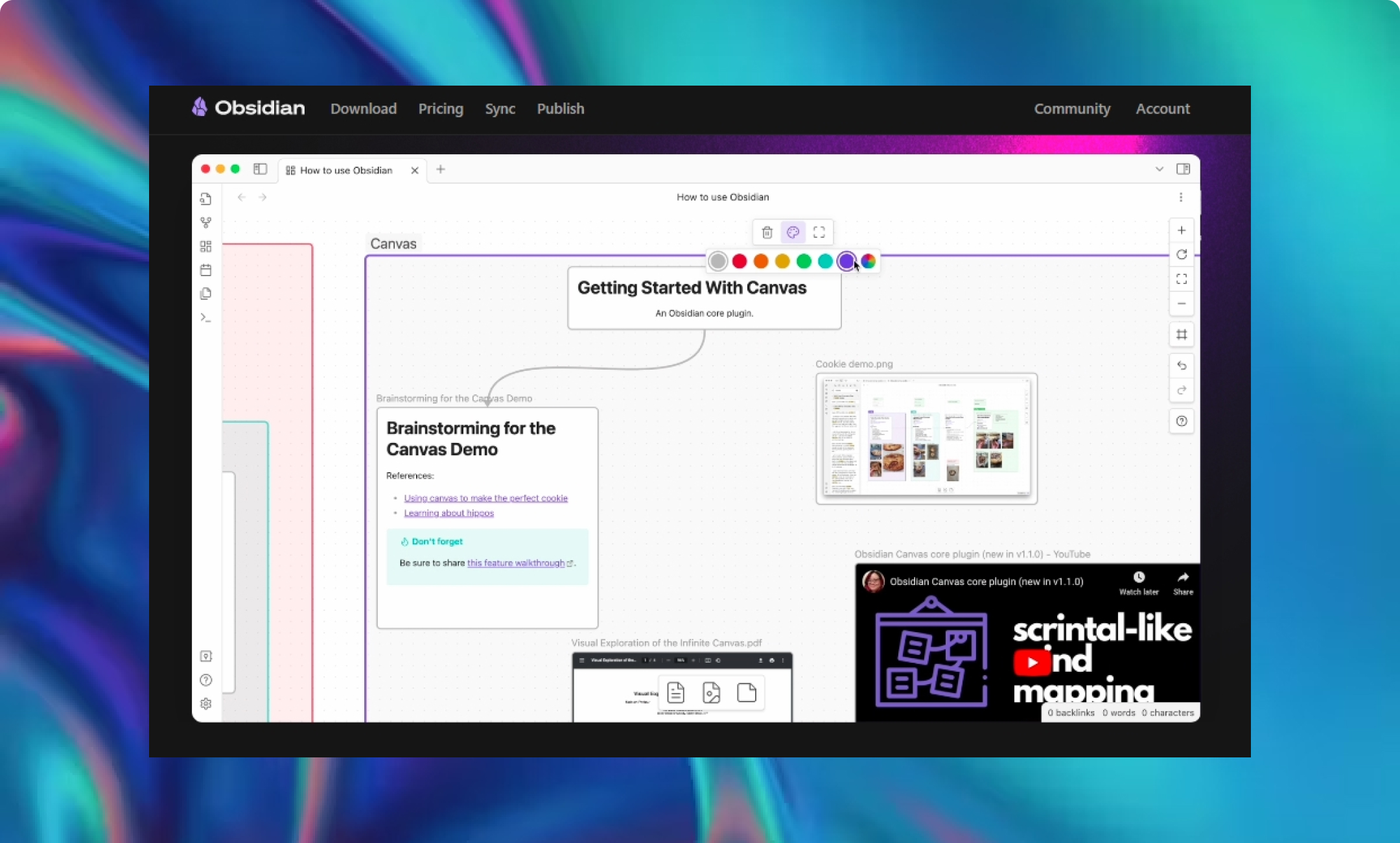This screenshot has width=1400, height=843.
Task: Close the How to use Obsidian tab
Action: pos(415,171)
